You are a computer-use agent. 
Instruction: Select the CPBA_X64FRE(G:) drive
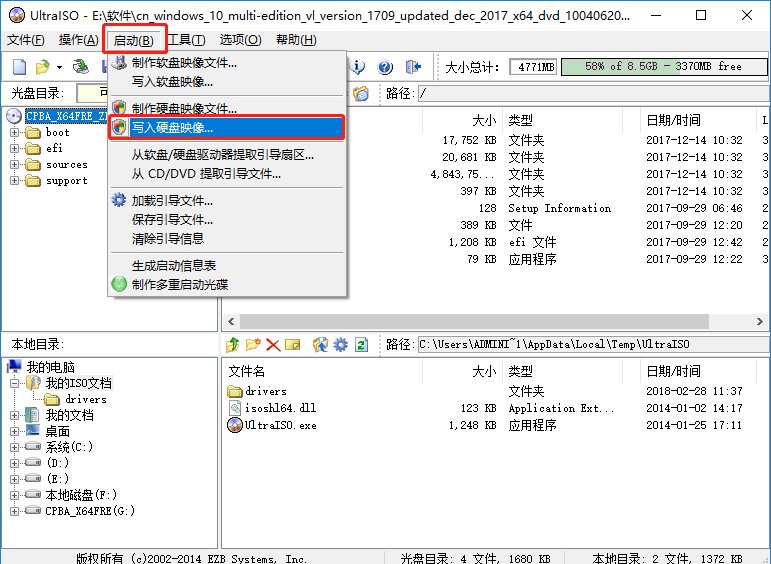[x=90, y=511]
